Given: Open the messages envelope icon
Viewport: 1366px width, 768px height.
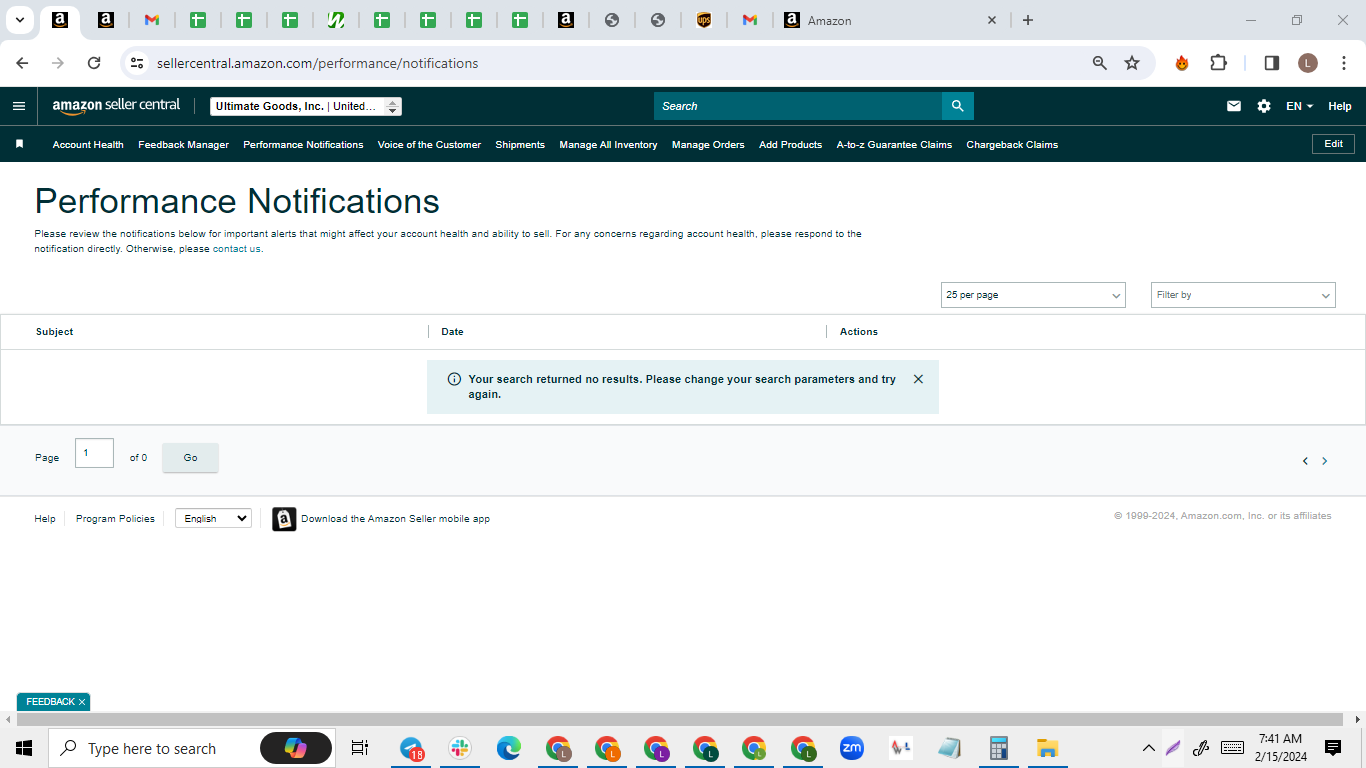Looking at the screenshot, I should coord(1234,106).
